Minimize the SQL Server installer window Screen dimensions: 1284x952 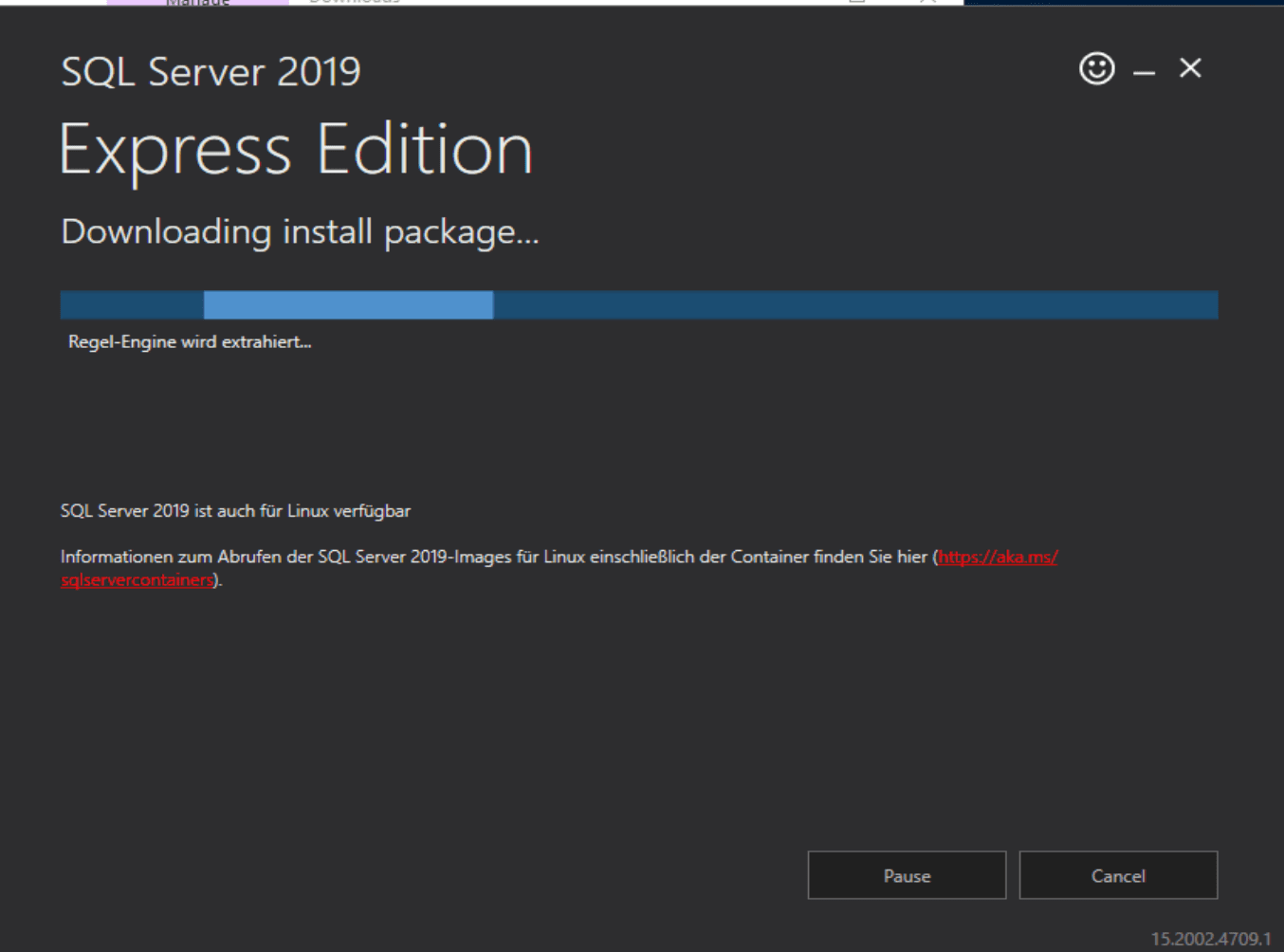tap(1145, 72)
